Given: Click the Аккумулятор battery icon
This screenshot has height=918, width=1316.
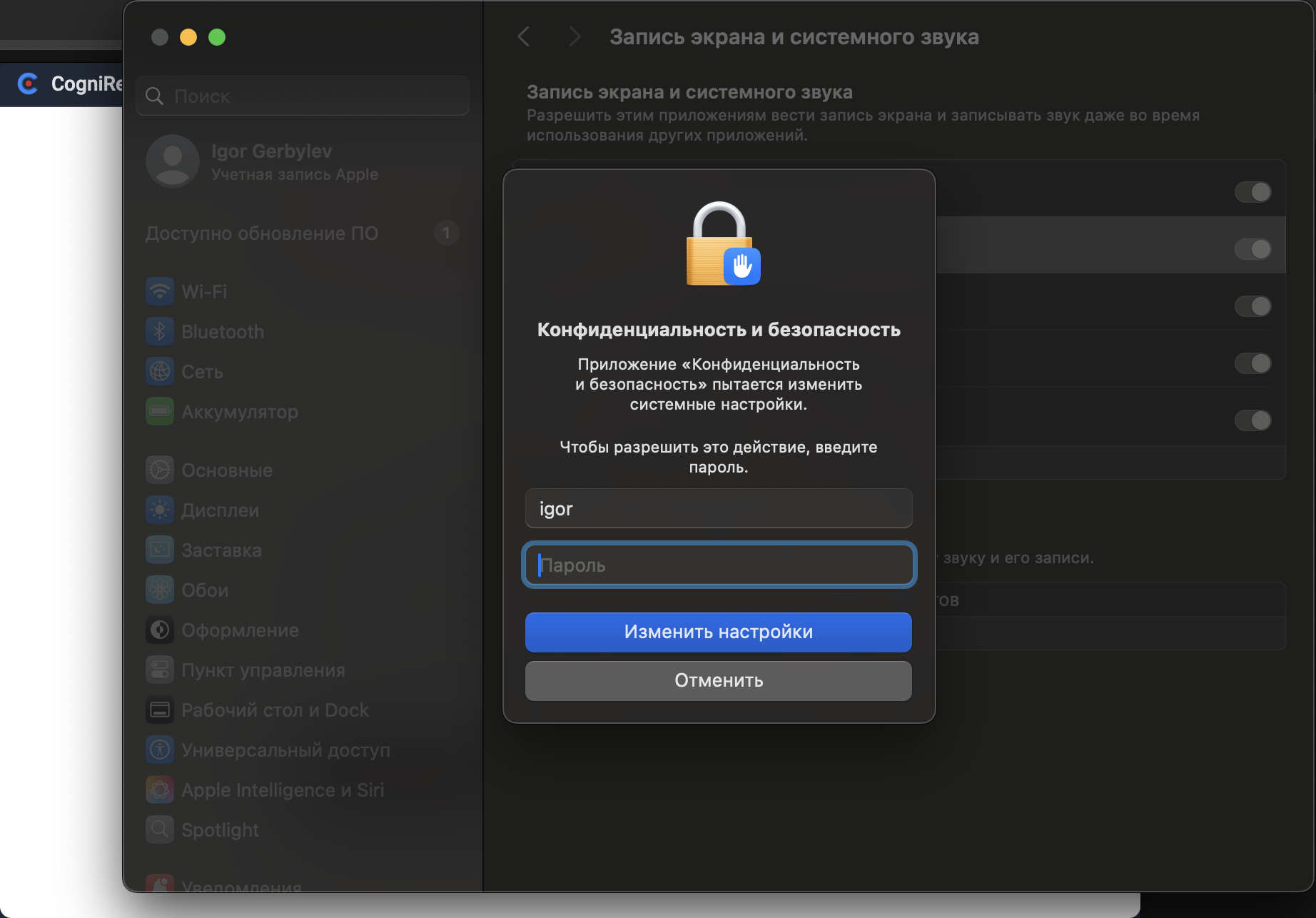Looking at the screenshot, I should 160,411.
